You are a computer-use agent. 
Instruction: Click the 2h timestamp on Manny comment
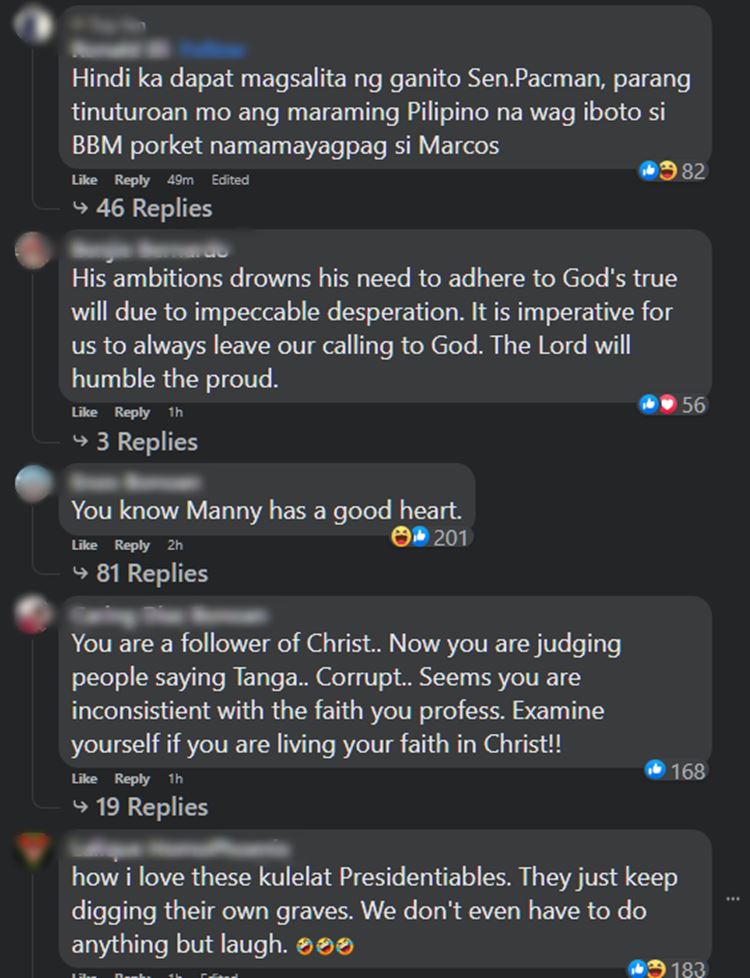[x=175, y=545]
